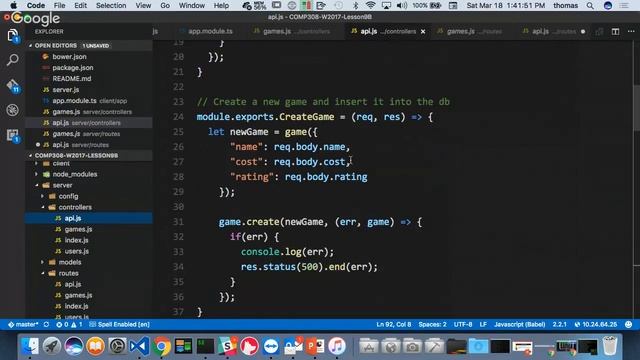Click the Split Editor icon
This screenshot has width=640, height=360.
click(615, 31)
